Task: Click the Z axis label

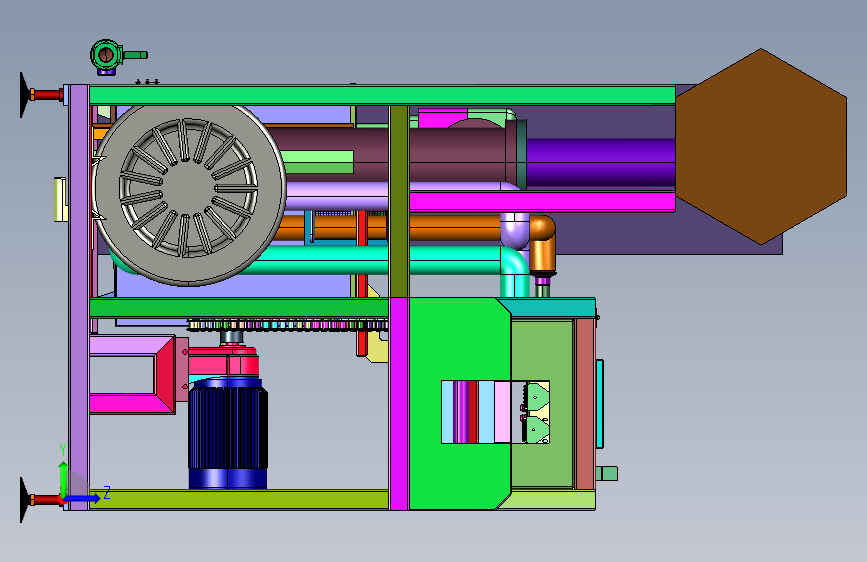Action: click(107, 493)
